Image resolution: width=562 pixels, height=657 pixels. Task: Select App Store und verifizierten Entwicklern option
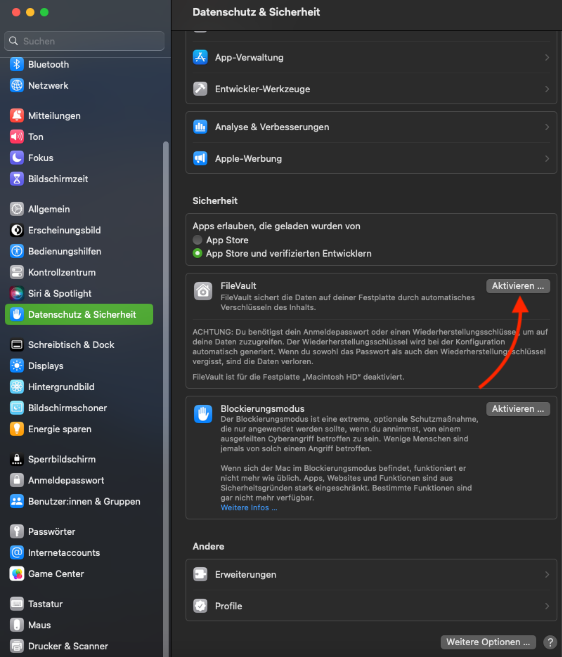(x=197, y=253)
